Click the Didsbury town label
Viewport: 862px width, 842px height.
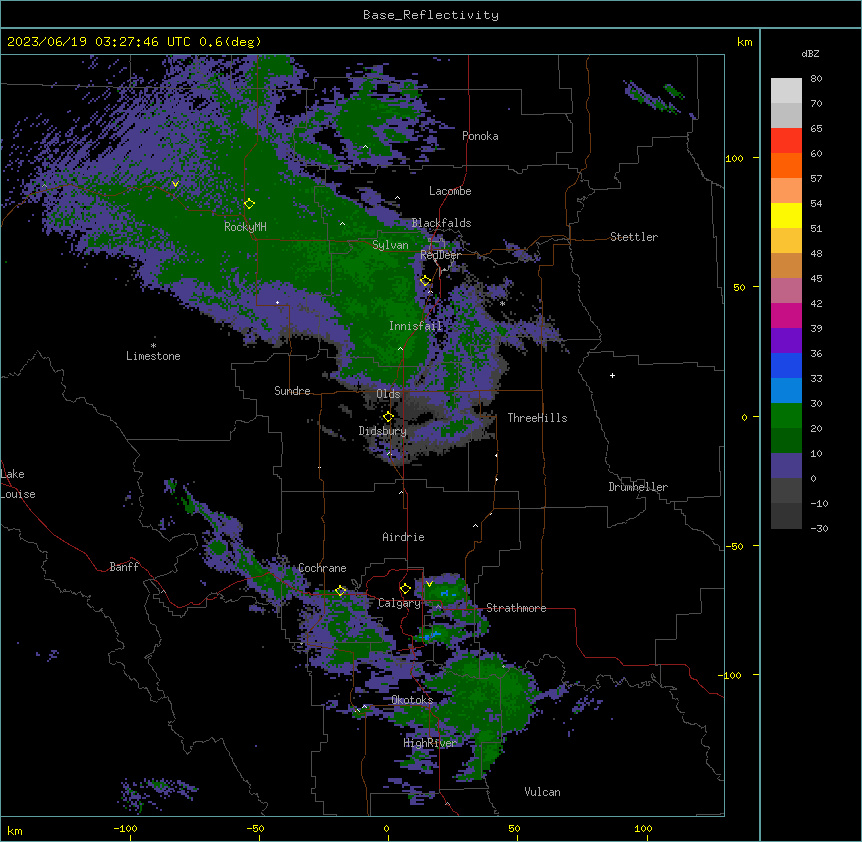point(383,431)
